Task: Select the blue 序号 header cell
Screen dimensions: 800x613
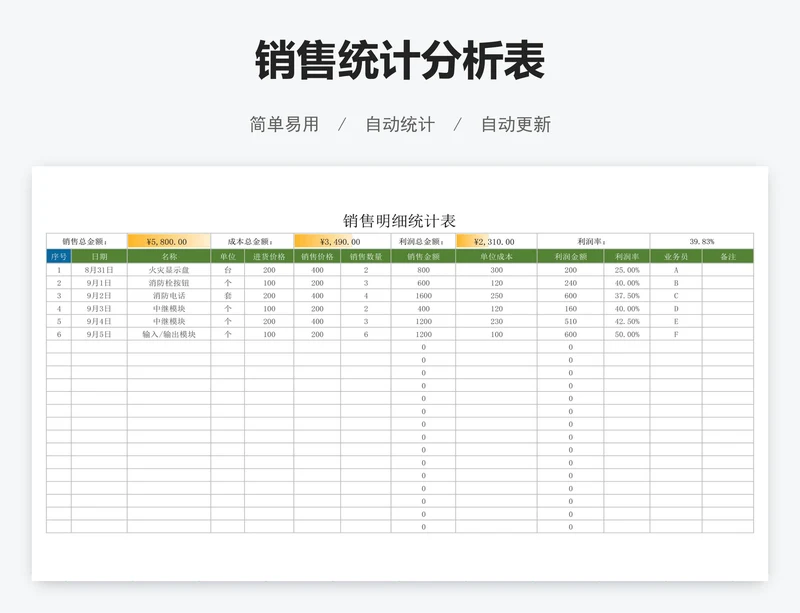Action: (59, 256)
